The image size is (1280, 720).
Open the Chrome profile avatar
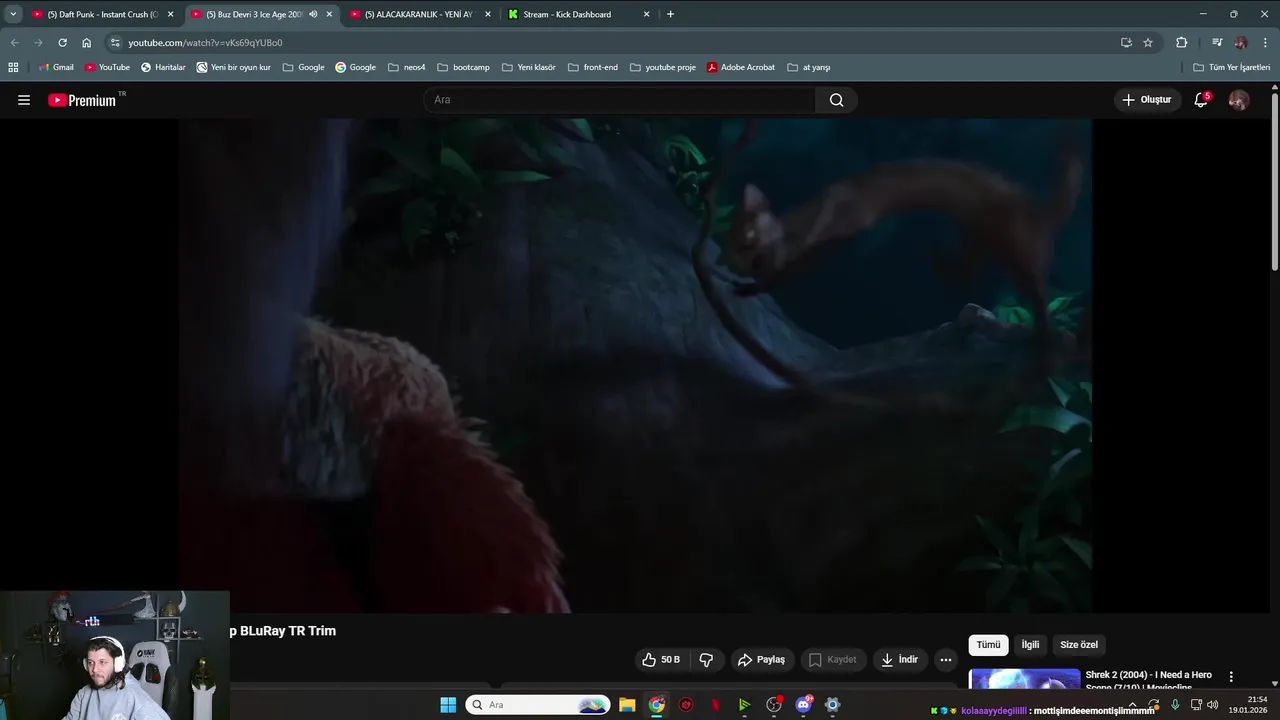coord(1241,43)
